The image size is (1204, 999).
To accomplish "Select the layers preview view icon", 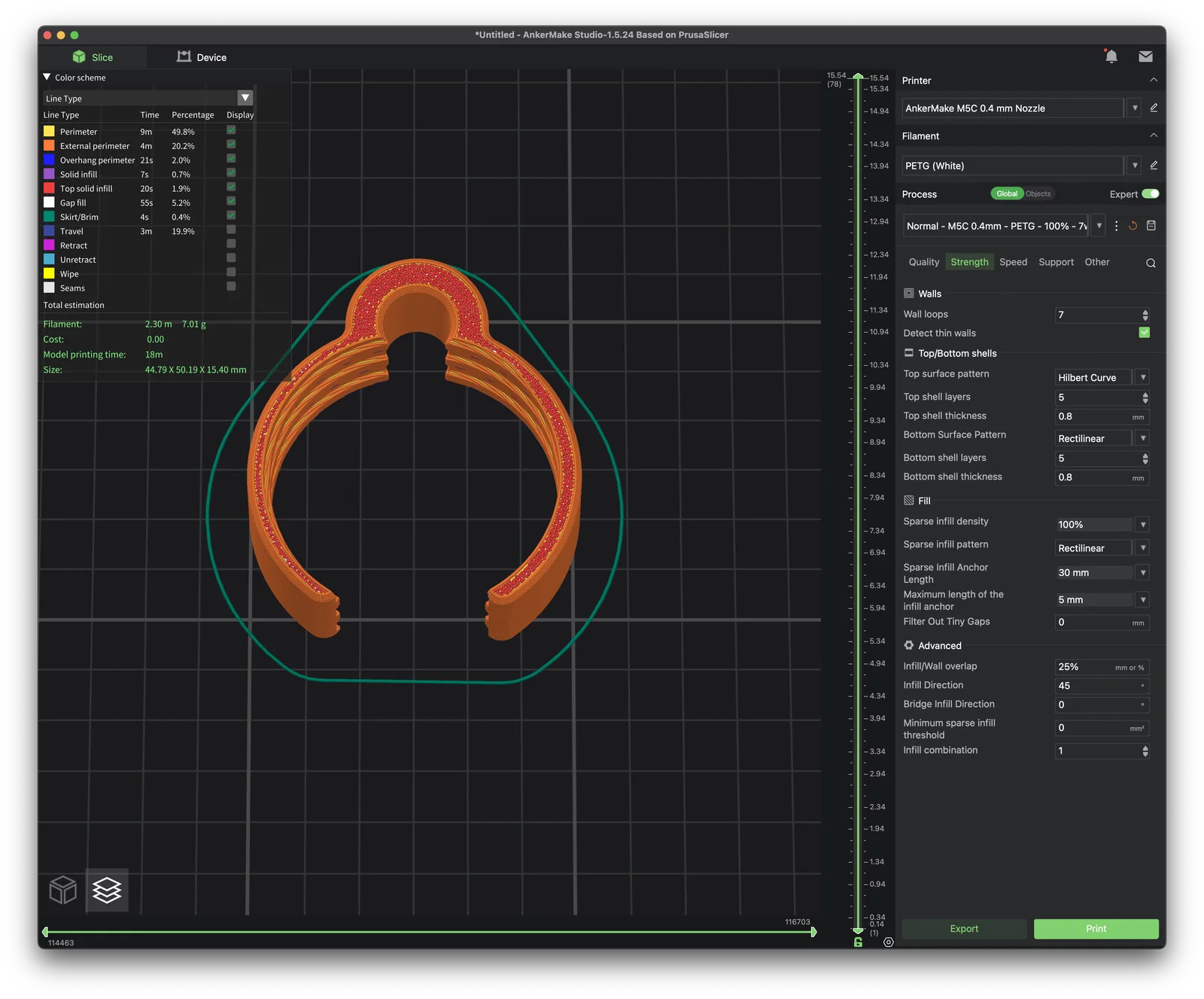I will pos(107,890).
